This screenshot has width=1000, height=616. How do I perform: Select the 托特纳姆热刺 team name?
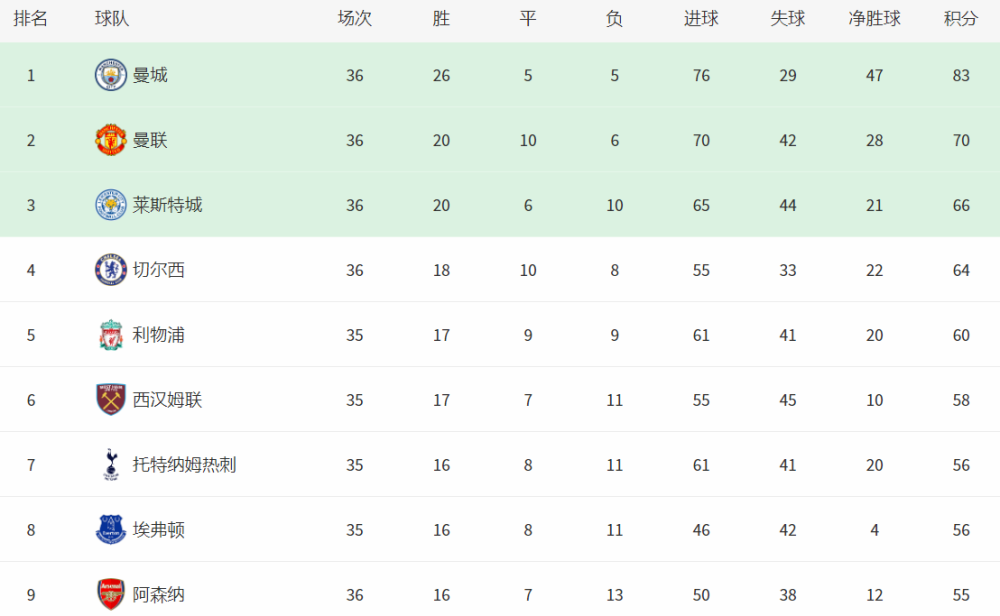coord(184,465)
